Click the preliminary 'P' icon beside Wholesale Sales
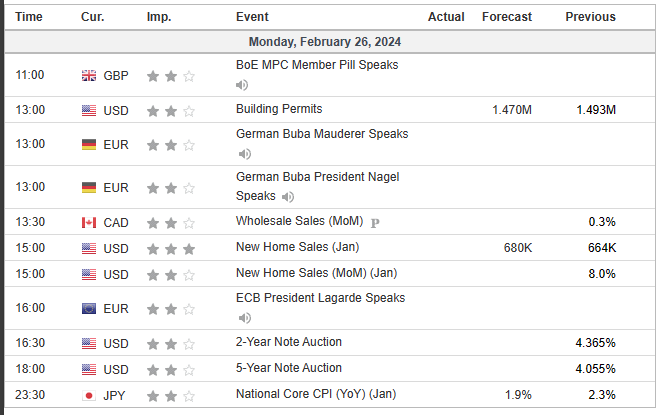Viewport: 662px width, 415px height. click(375, 222)
